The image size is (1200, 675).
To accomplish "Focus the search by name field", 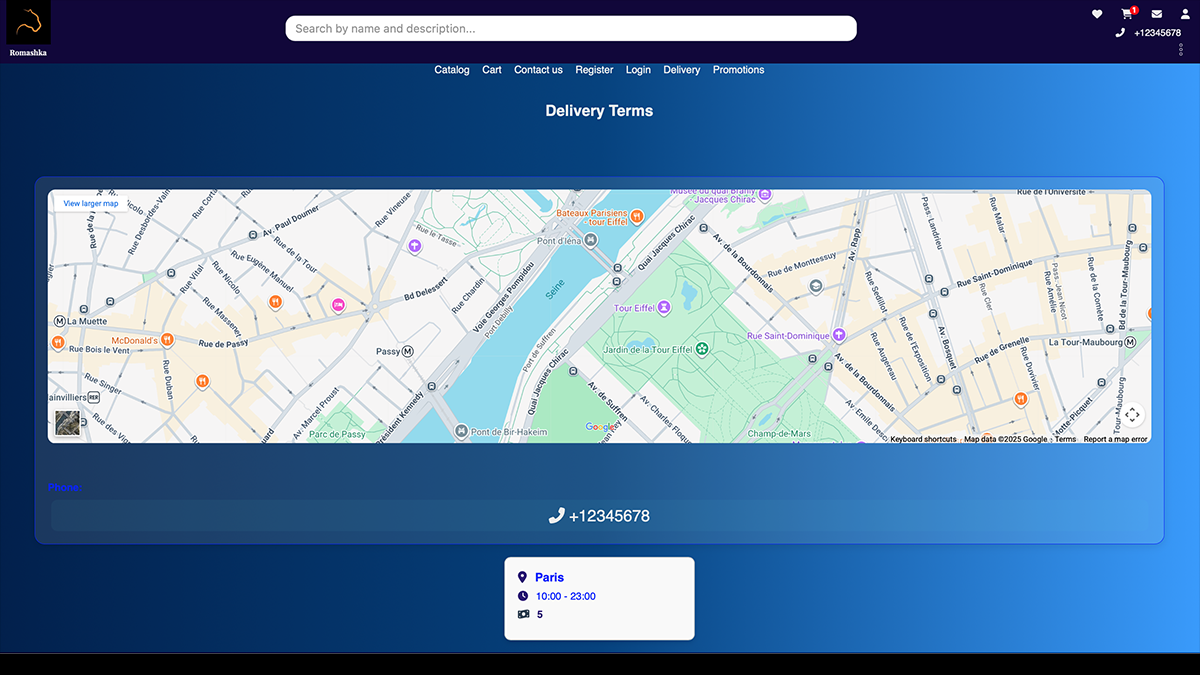I will [x=571, y=29].
